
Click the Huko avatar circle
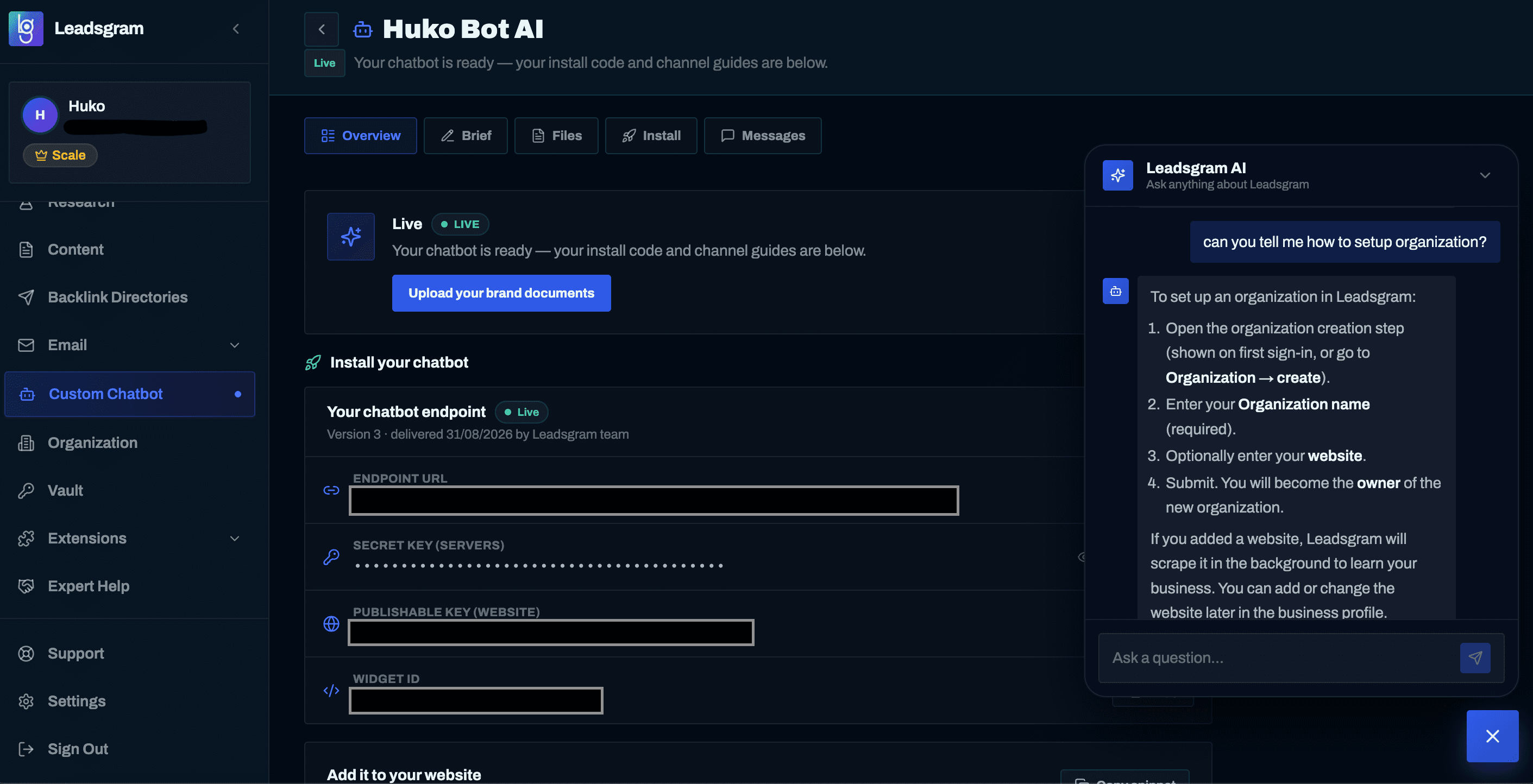tap(40, 115)
